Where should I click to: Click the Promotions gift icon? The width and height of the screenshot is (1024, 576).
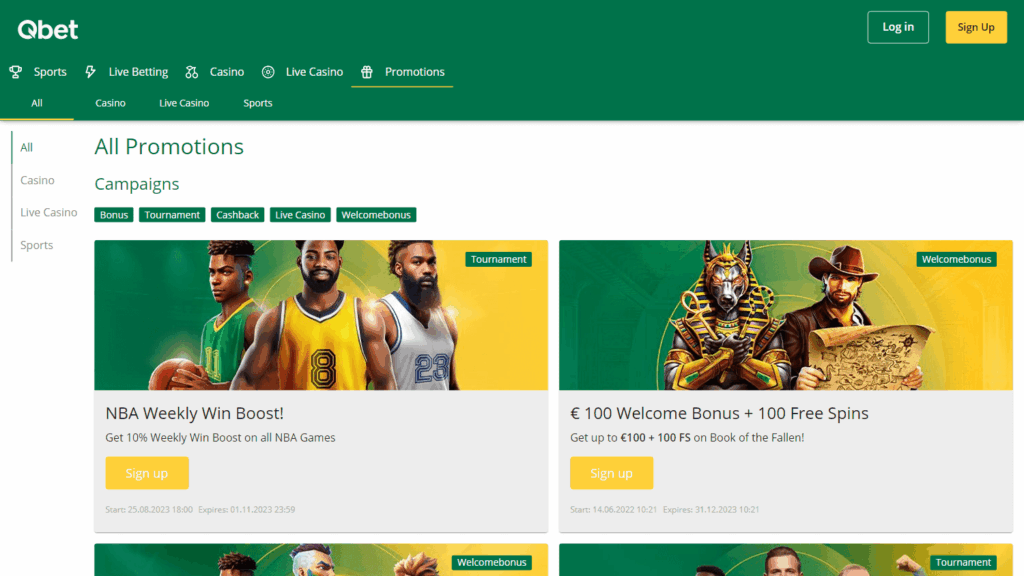367,72
